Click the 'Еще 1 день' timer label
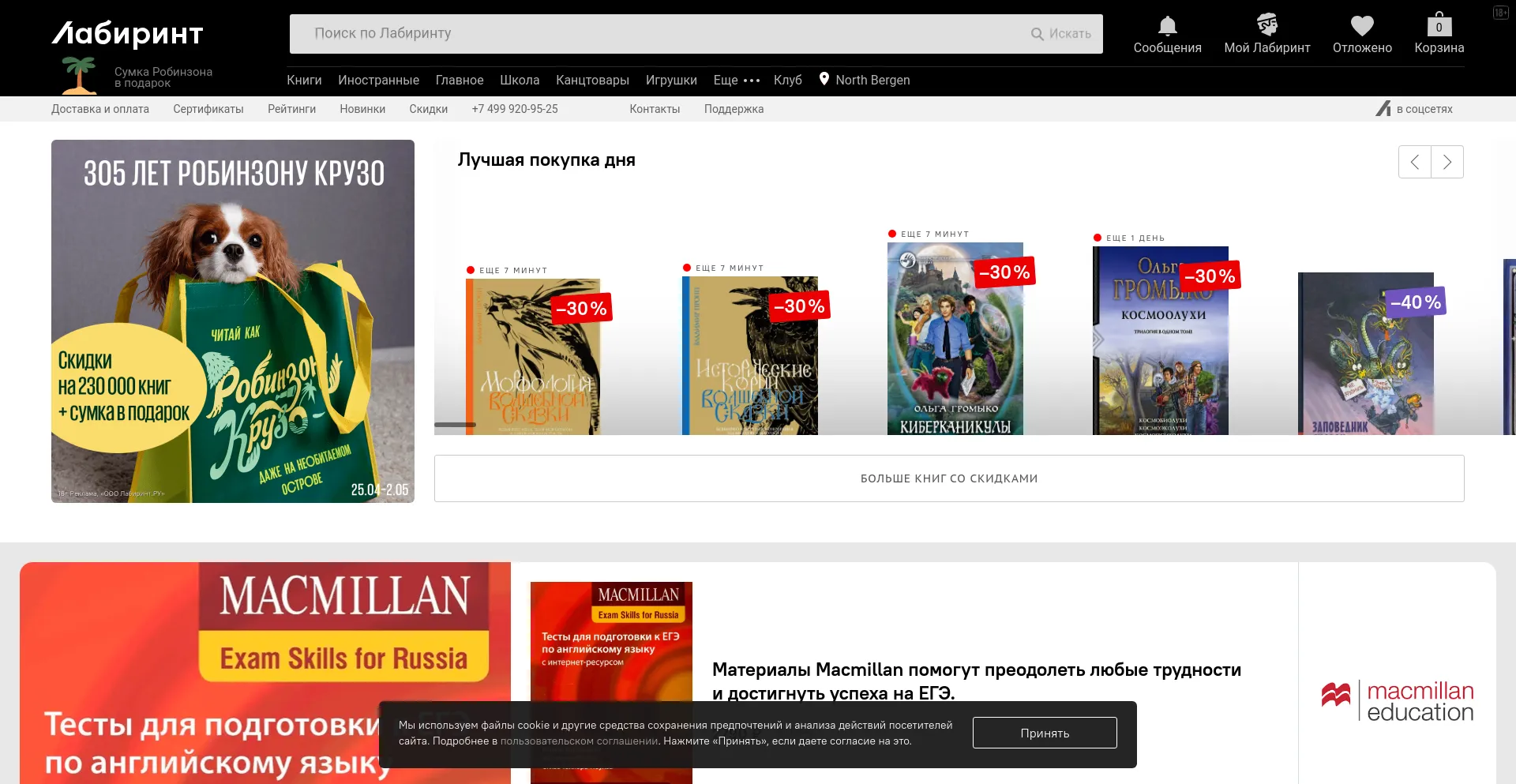 pyautogui.click(x=1135, y=238)
